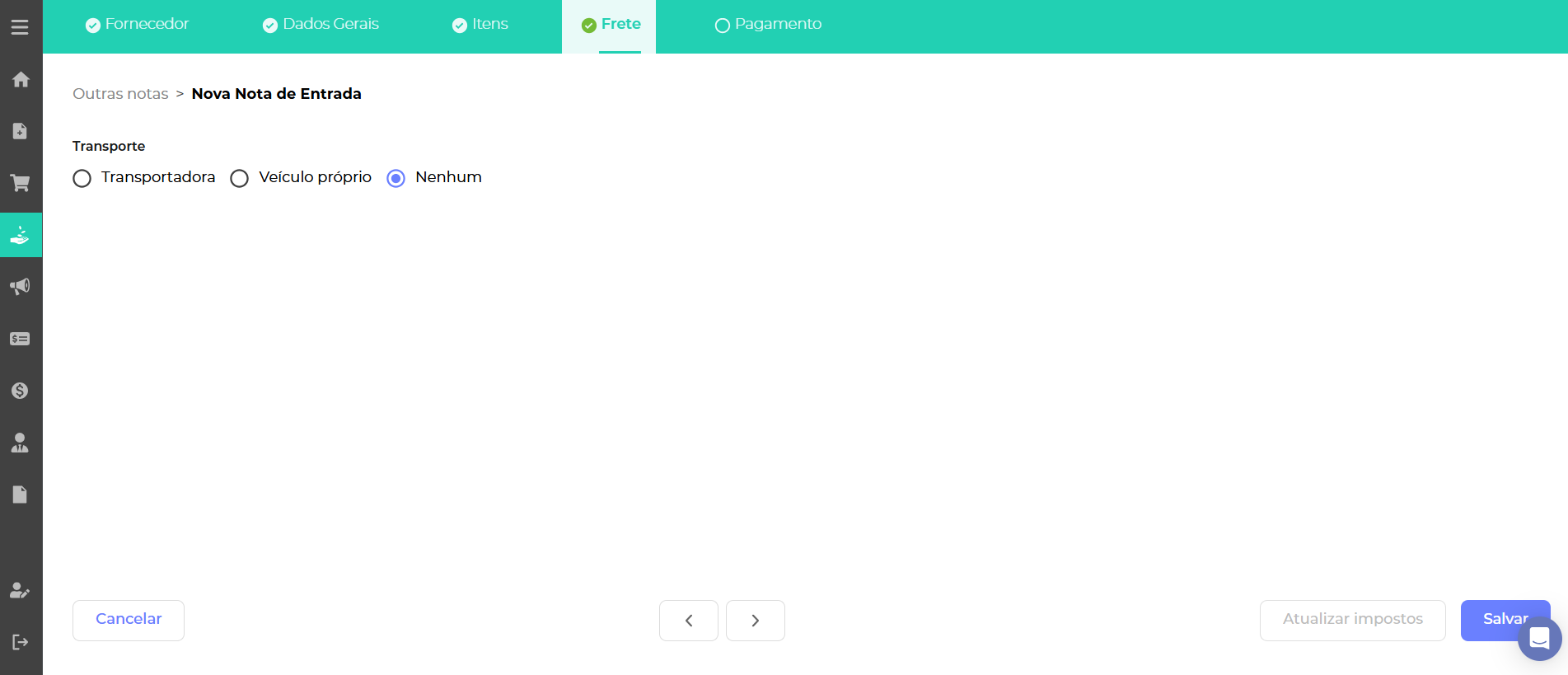The width and height of the screenshot is (1568, 675).
Task: Click the Cancelar button
Action: (x=129, y=620)
